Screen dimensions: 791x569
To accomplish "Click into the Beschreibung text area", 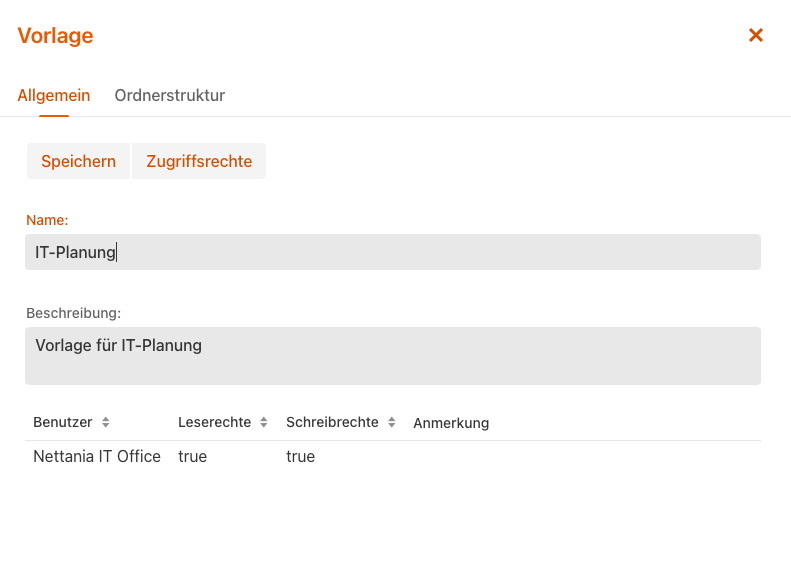I will [x=392, y=356].
